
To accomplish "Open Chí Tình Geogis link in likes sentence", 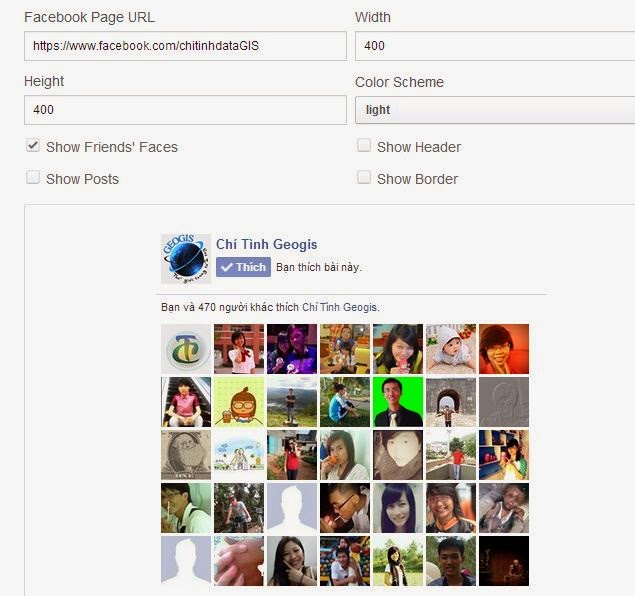I will (x=340, y=307).
